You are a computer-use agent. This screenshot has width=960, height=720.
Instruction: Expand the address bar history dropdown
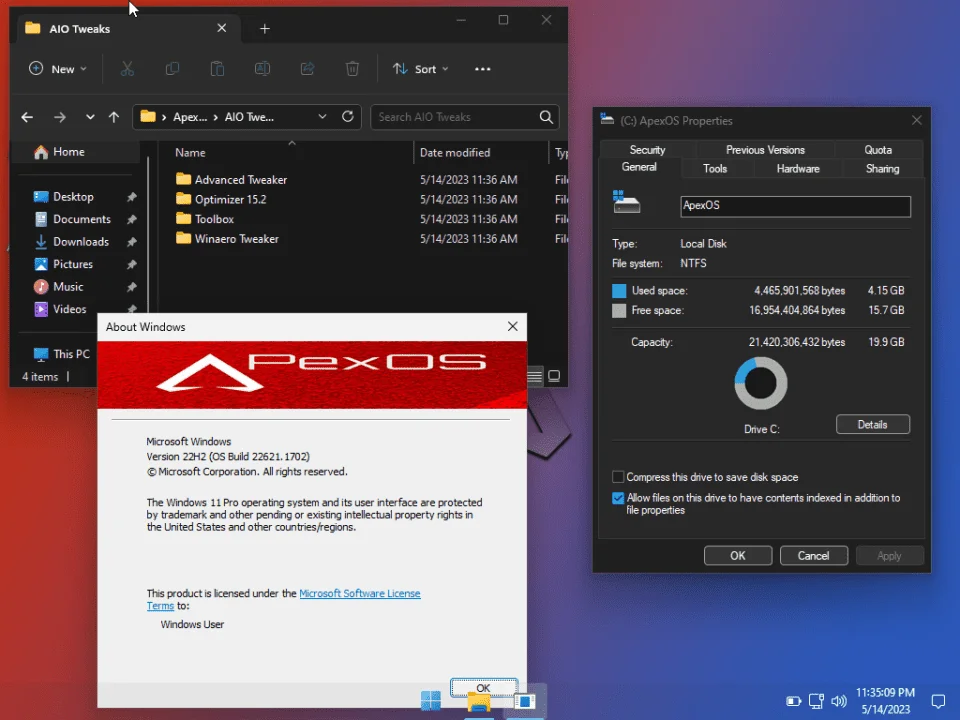click(x=322, y=116)
